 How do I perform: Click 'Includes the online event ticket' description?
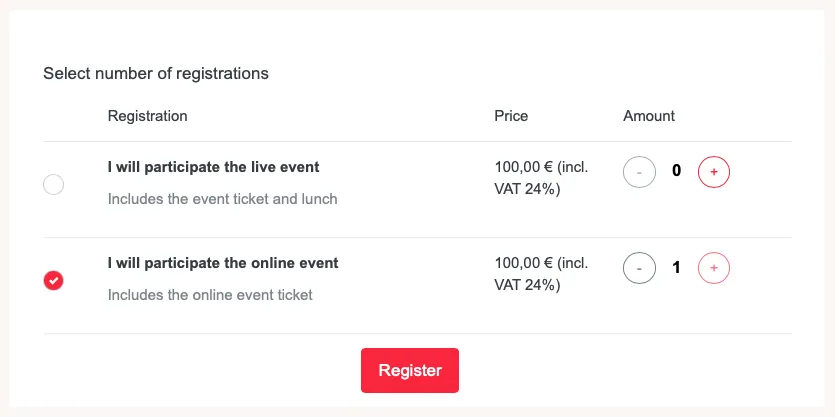pos(210,295)
